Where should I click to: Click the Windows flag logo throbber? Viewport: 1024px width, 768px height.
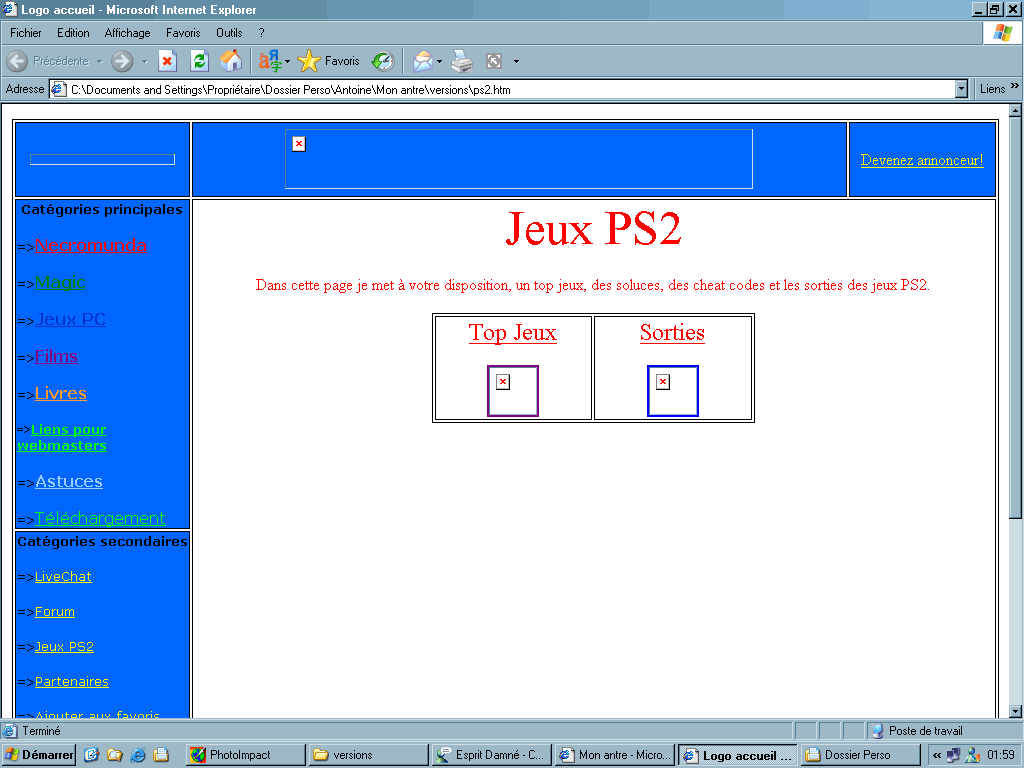point(1002,33)
